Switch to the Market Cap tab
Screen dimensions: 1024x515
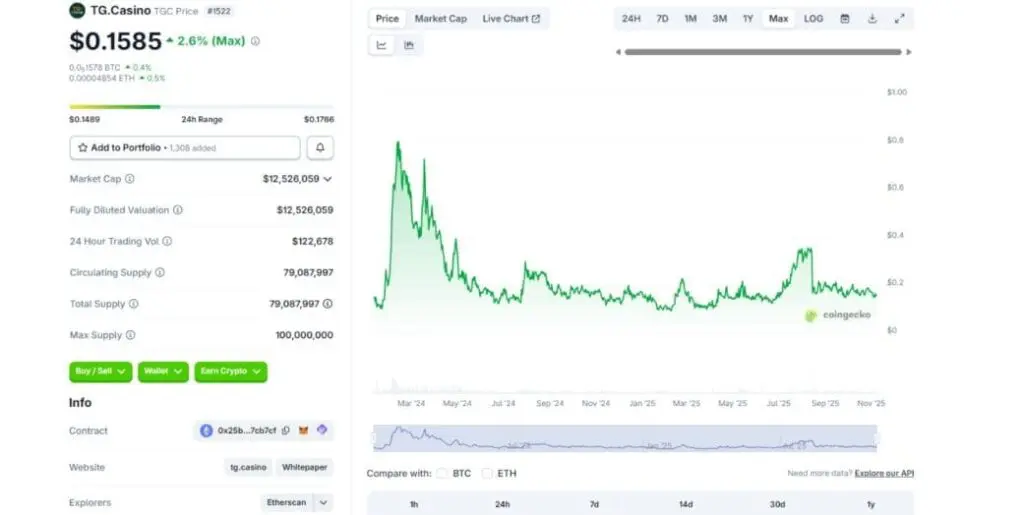click(440, 19)
